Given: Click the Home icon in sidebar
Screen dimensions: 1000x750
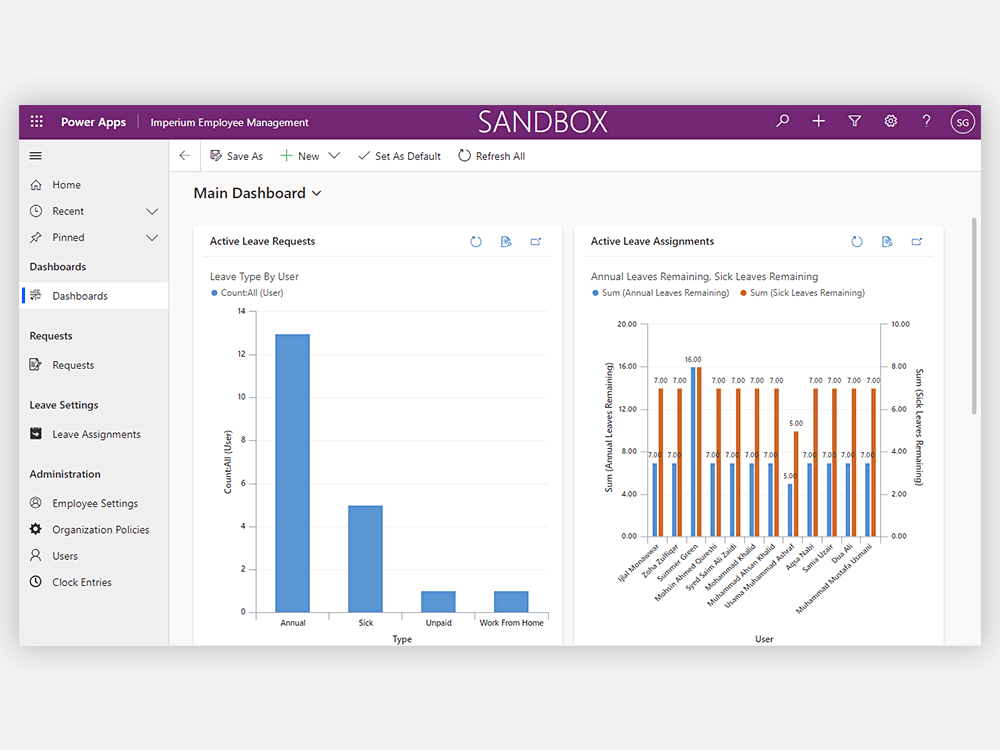Looking at the screenshot, I should click(36, 184).
